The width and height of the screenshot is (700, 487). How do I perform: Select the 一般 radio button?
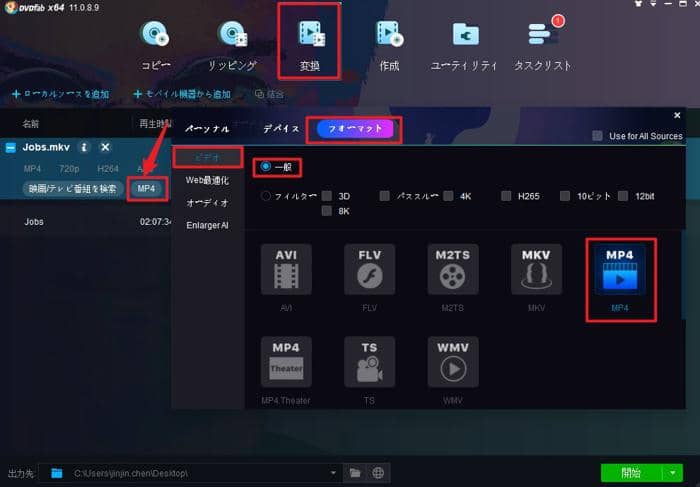coord(266,166)
